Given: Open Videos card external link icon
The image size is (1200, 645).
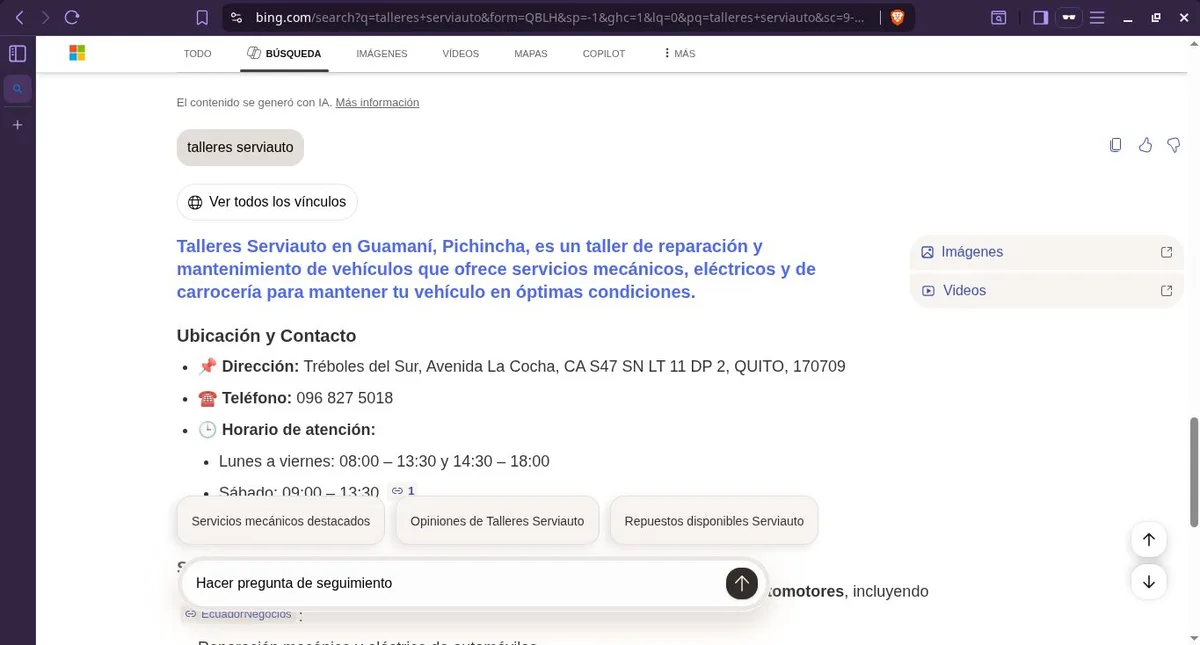Looking at the screenshot, I should click(x=1166, y=291).
